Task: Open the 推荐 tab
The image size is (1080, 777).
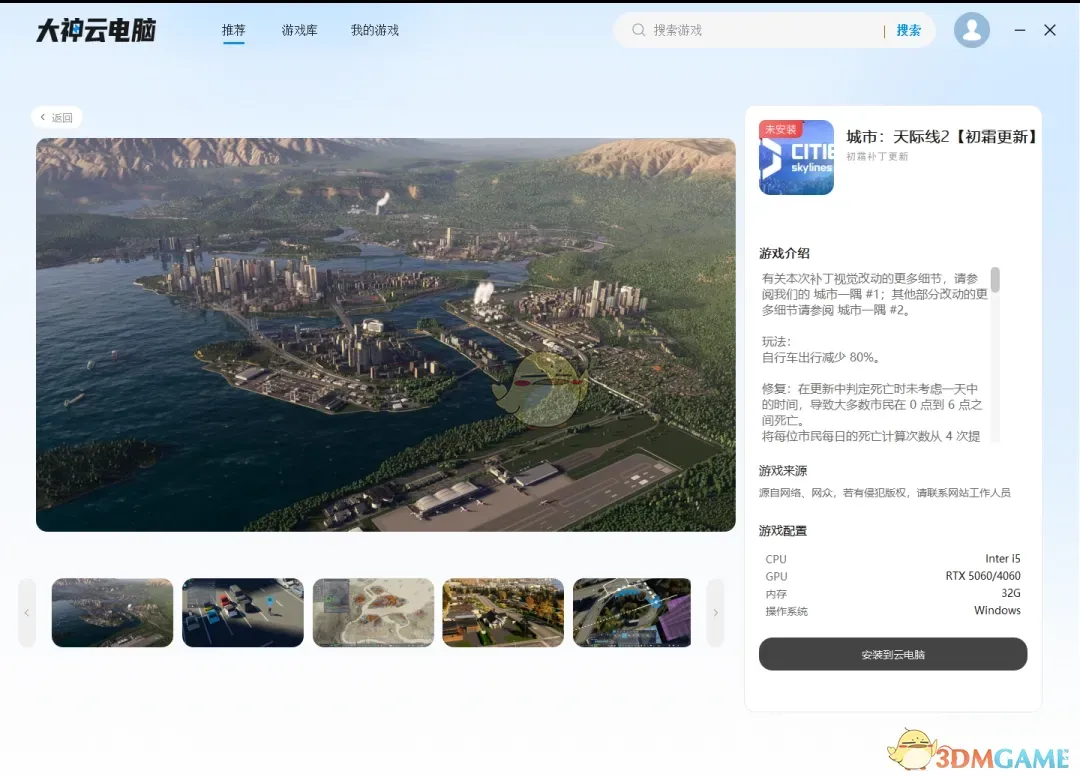Action: click(233, 30)
